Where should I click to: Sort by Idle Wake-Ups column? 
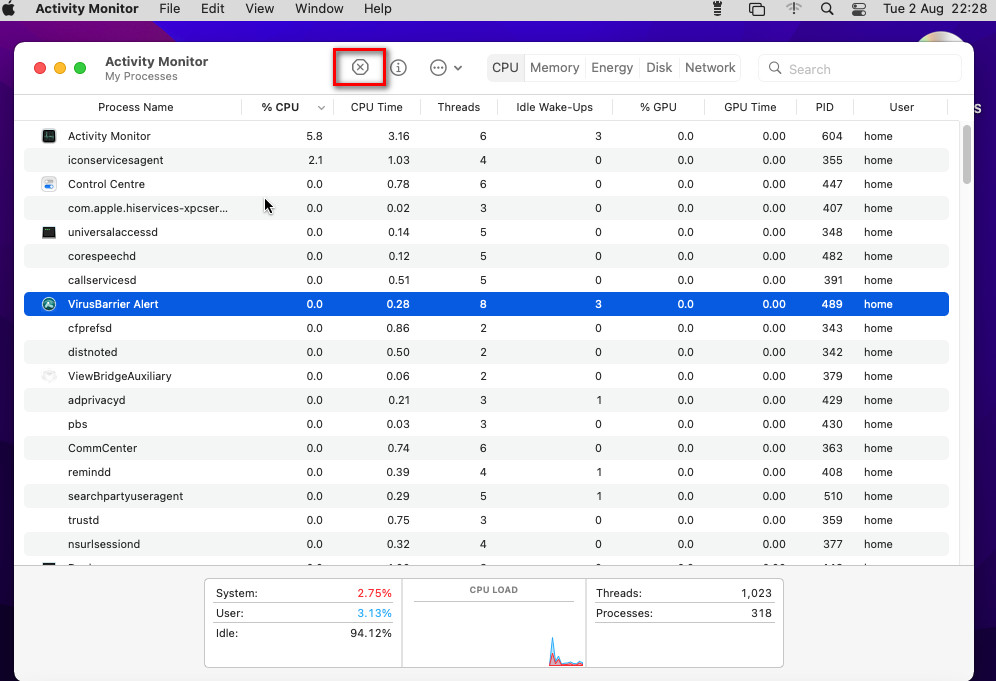[554, 107]
